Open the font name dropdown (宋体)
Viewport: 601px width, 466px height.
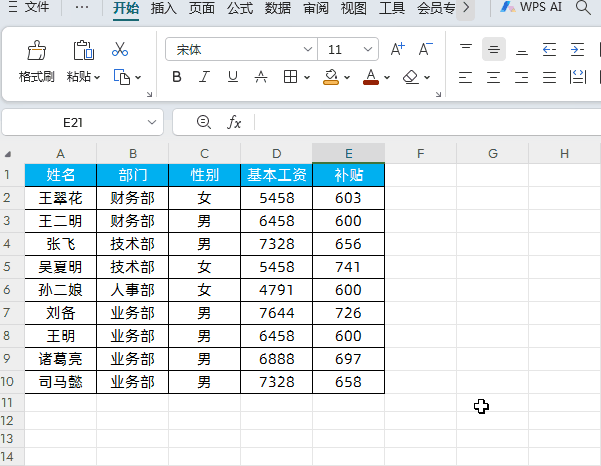[307, 49]
